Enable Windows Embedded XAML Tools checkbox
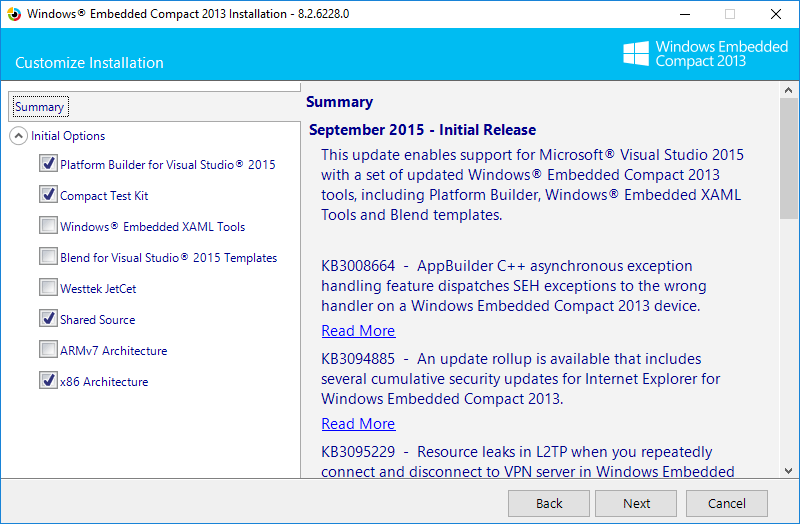Screen dimensions: 800x524 tap(48, 226)
